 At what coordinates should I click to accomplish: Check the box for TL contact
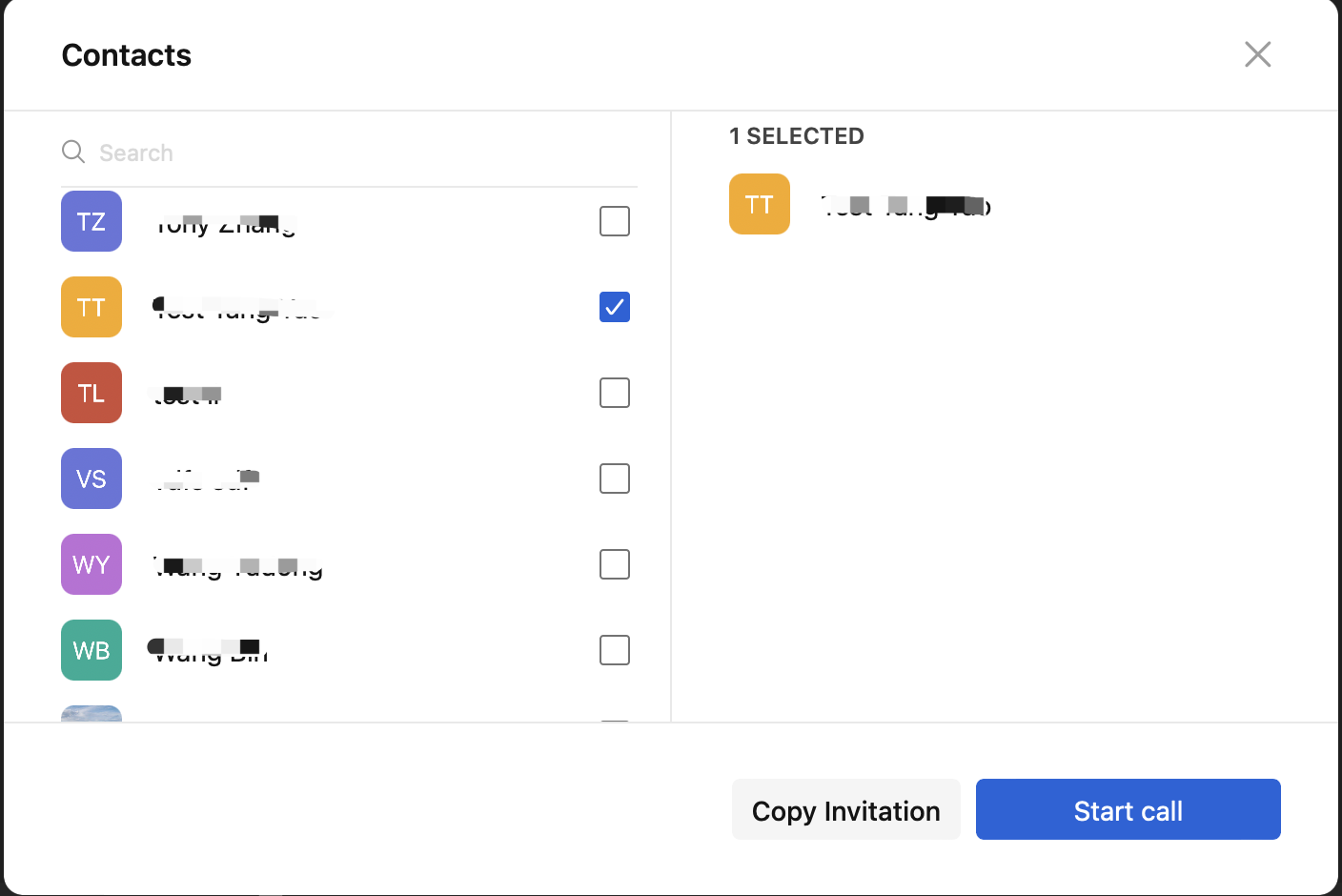(x=615, y=393)
